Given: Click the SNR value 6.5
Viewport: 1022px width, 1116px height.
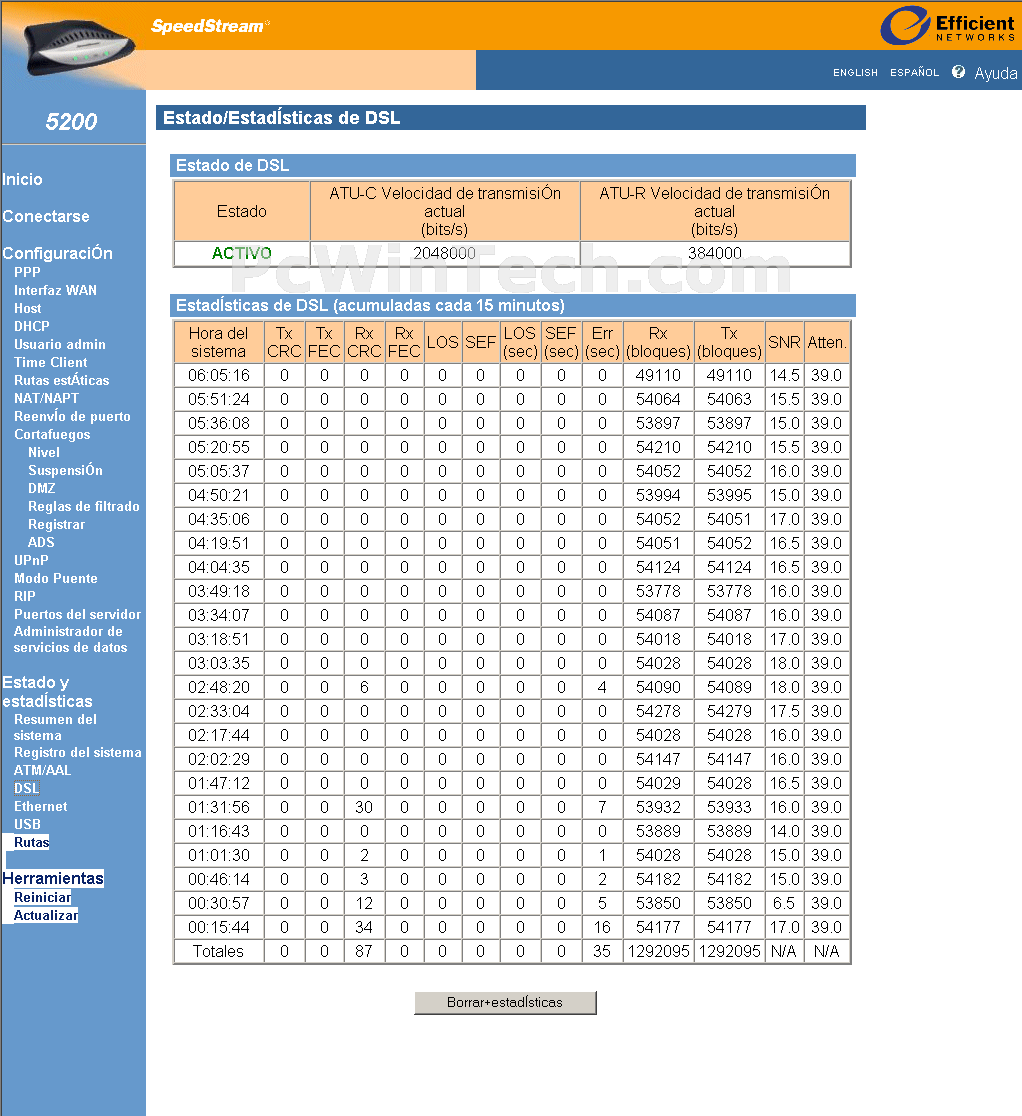Looking at the screenshot, I should coord(784,903).
